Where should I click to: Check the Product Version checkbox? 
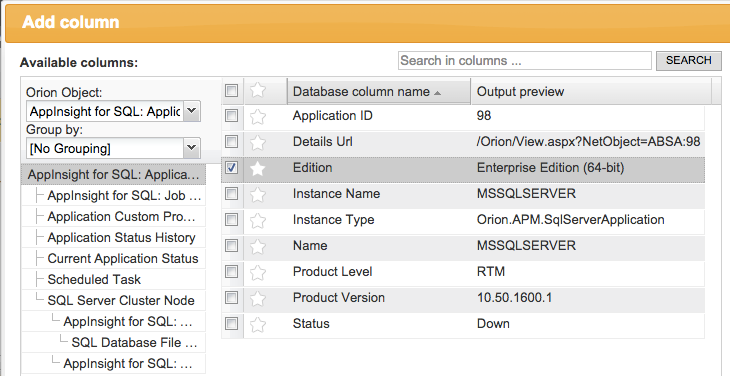(x=231, y=298)
